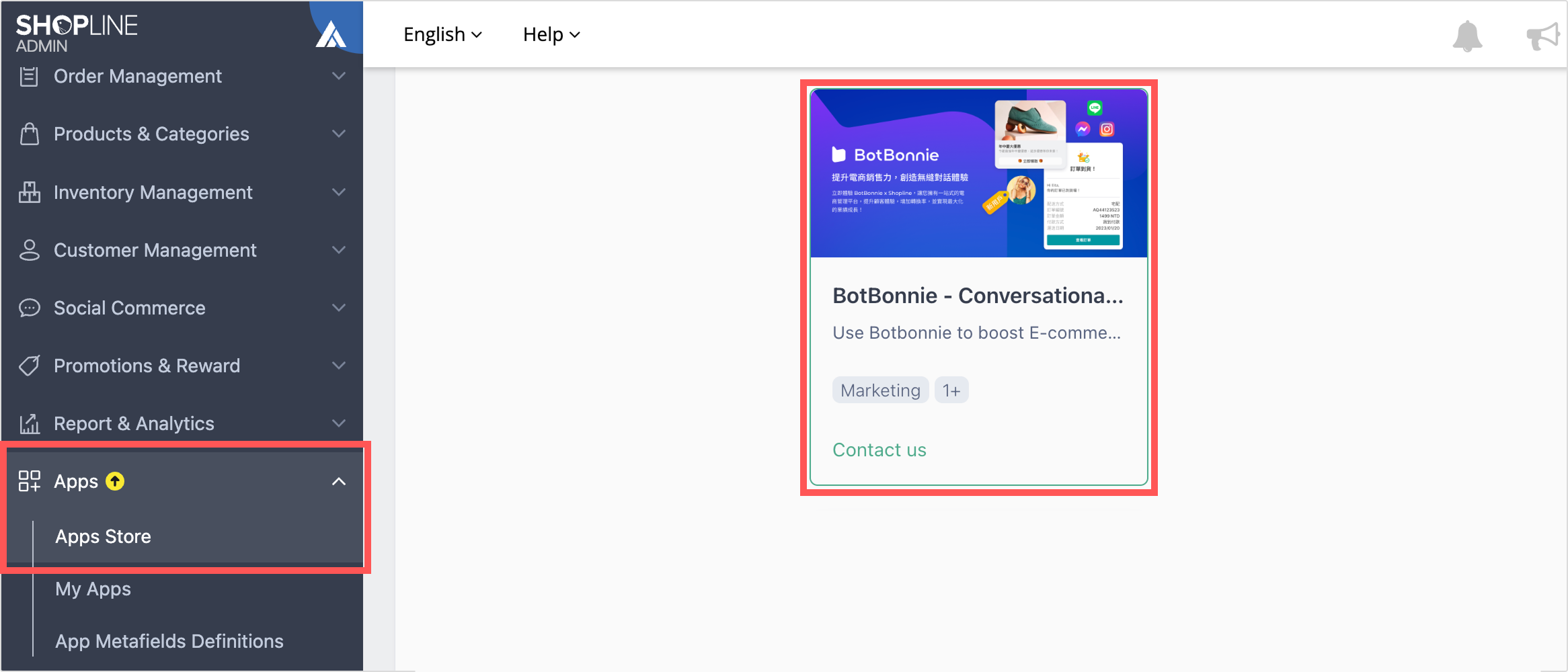Click "Use Botbonnie to boost E-comme..." description
This screenshot has height=672, width=1568.
[976, 333]
